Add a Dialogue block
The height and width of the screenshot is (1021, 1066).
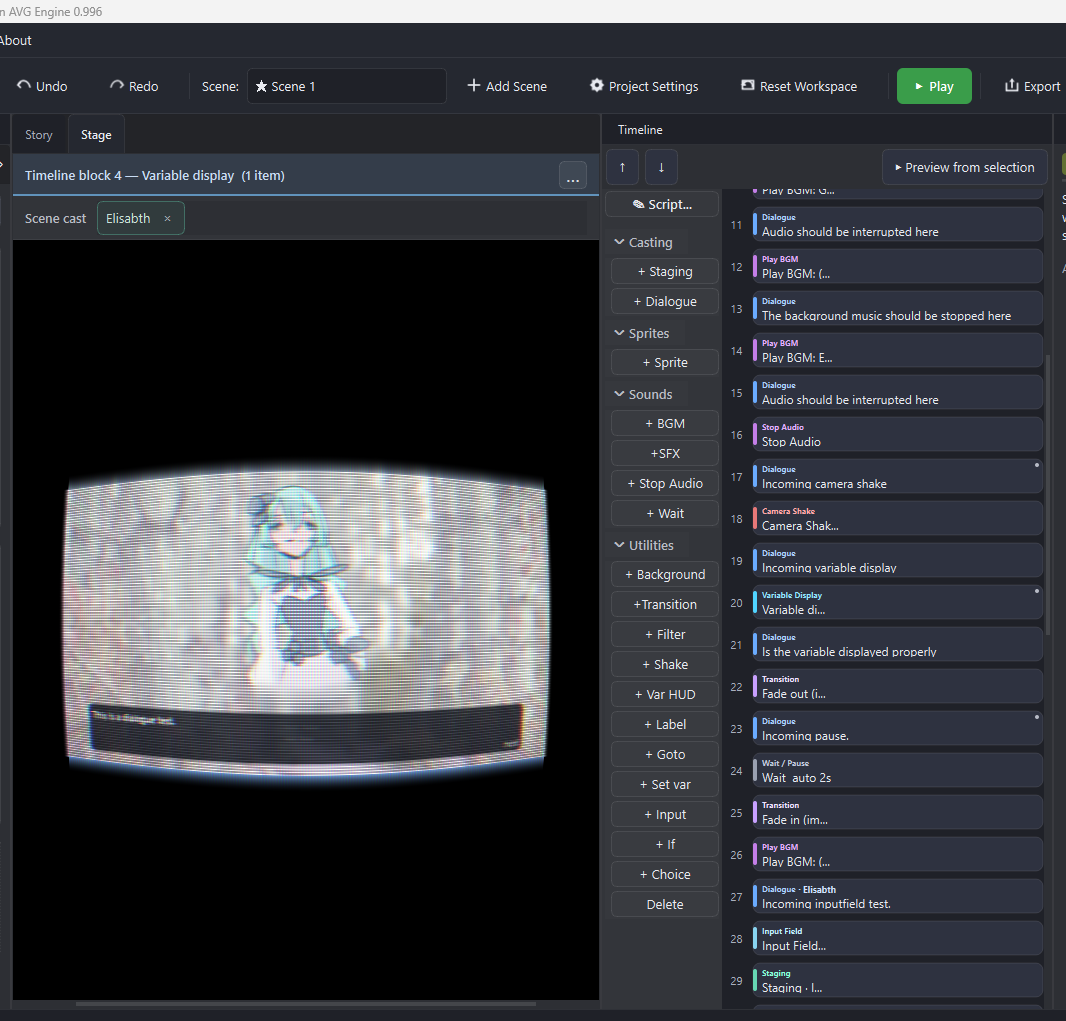pyautogui.click(x=665, y=301)
